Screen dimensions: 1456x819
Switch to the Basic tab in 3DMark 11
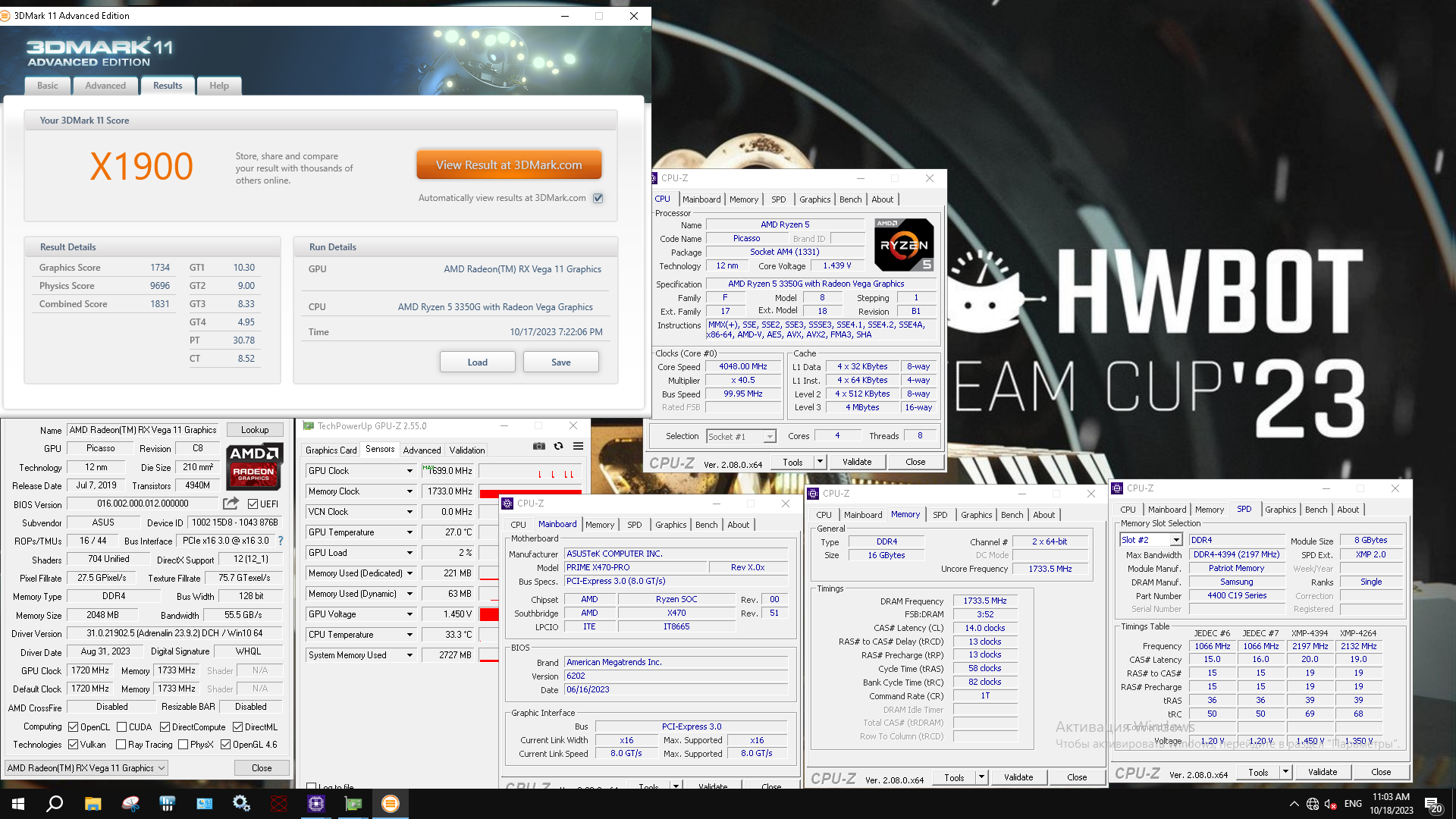click(47, 86)
